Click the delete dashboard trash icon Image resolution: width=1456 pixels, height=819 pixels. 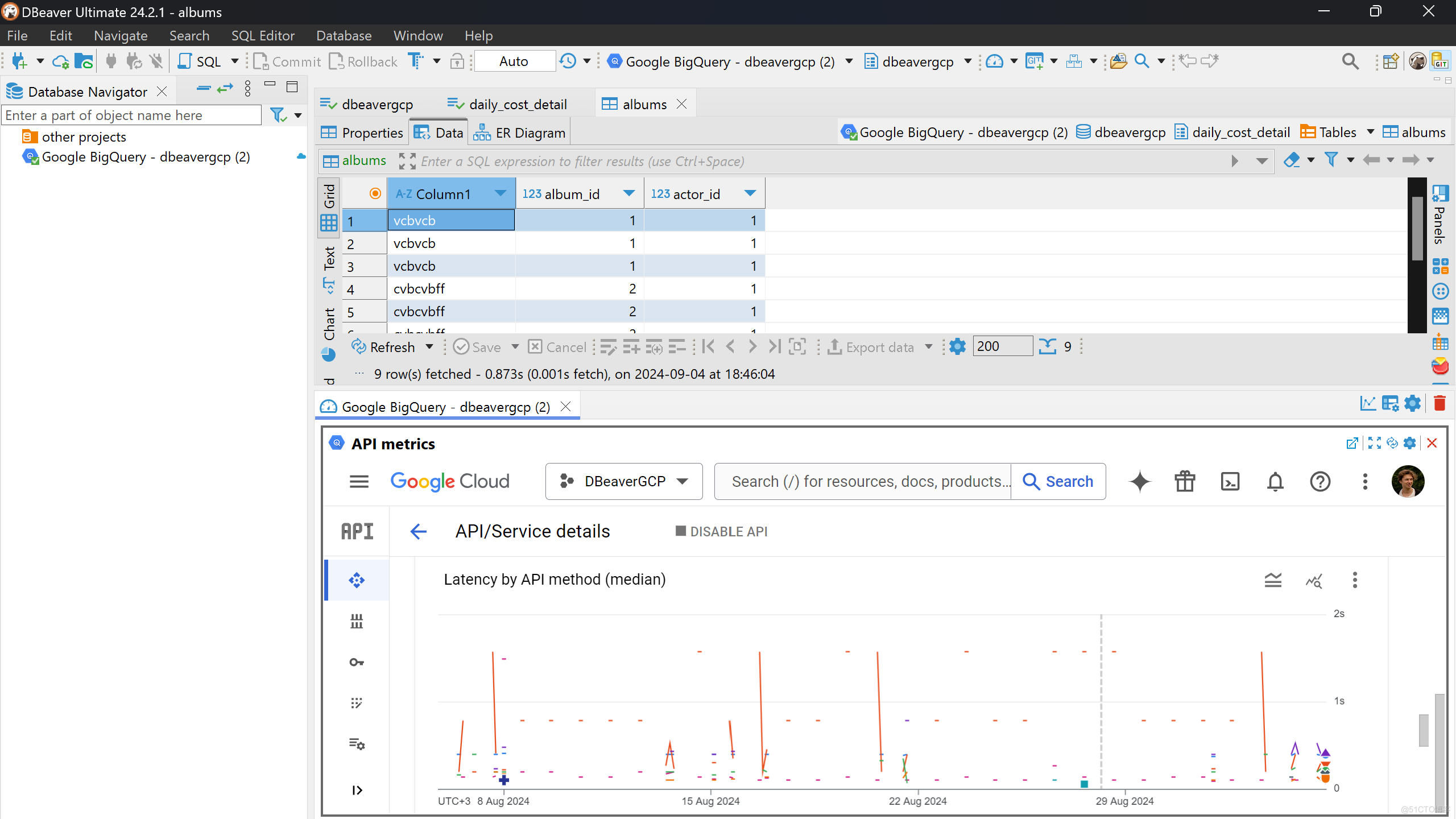tap(1440, 403)
